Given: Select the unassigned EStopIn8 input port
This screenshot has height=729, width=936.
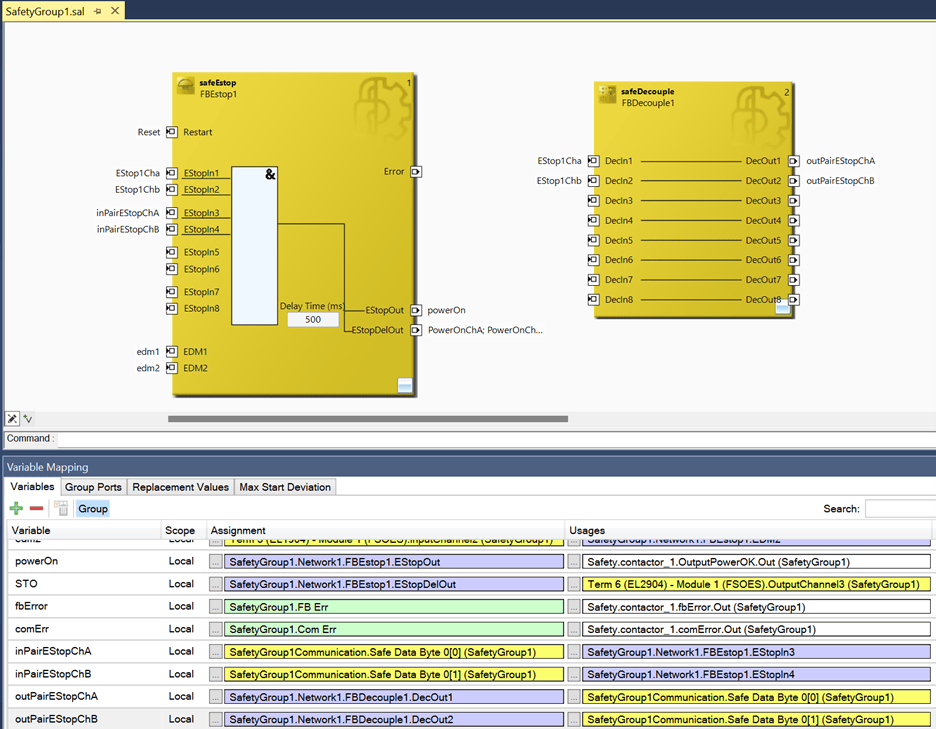Looking at the screenshot, I should (172, 308).
